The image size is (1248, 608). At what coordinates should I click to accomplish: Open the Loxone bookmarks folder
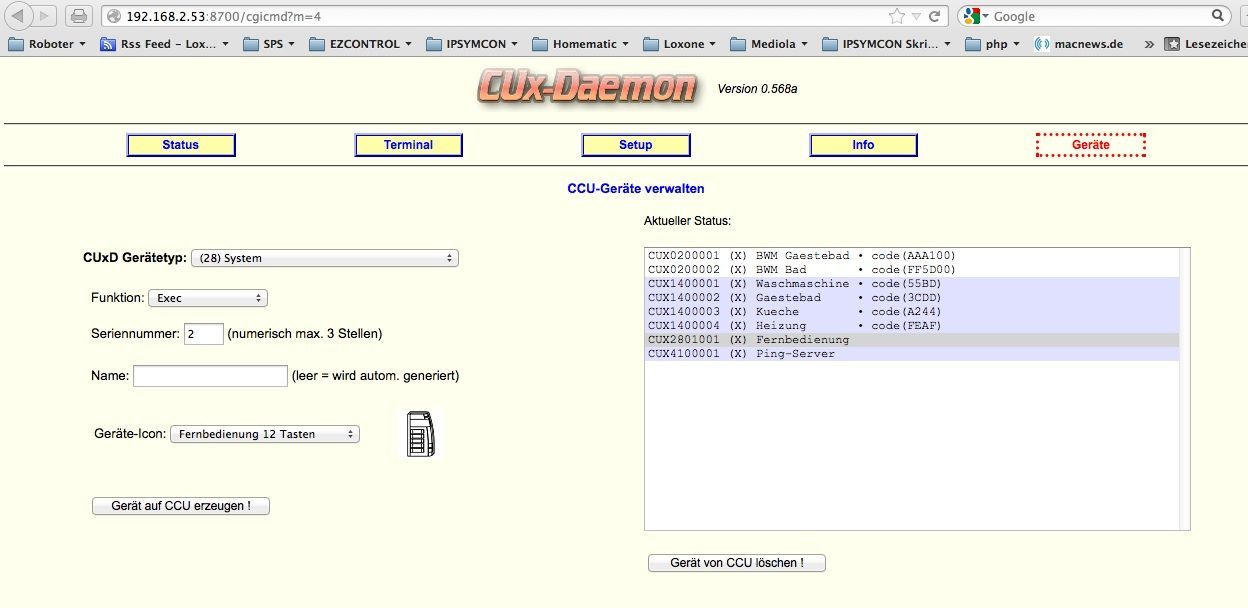point(680,44)
